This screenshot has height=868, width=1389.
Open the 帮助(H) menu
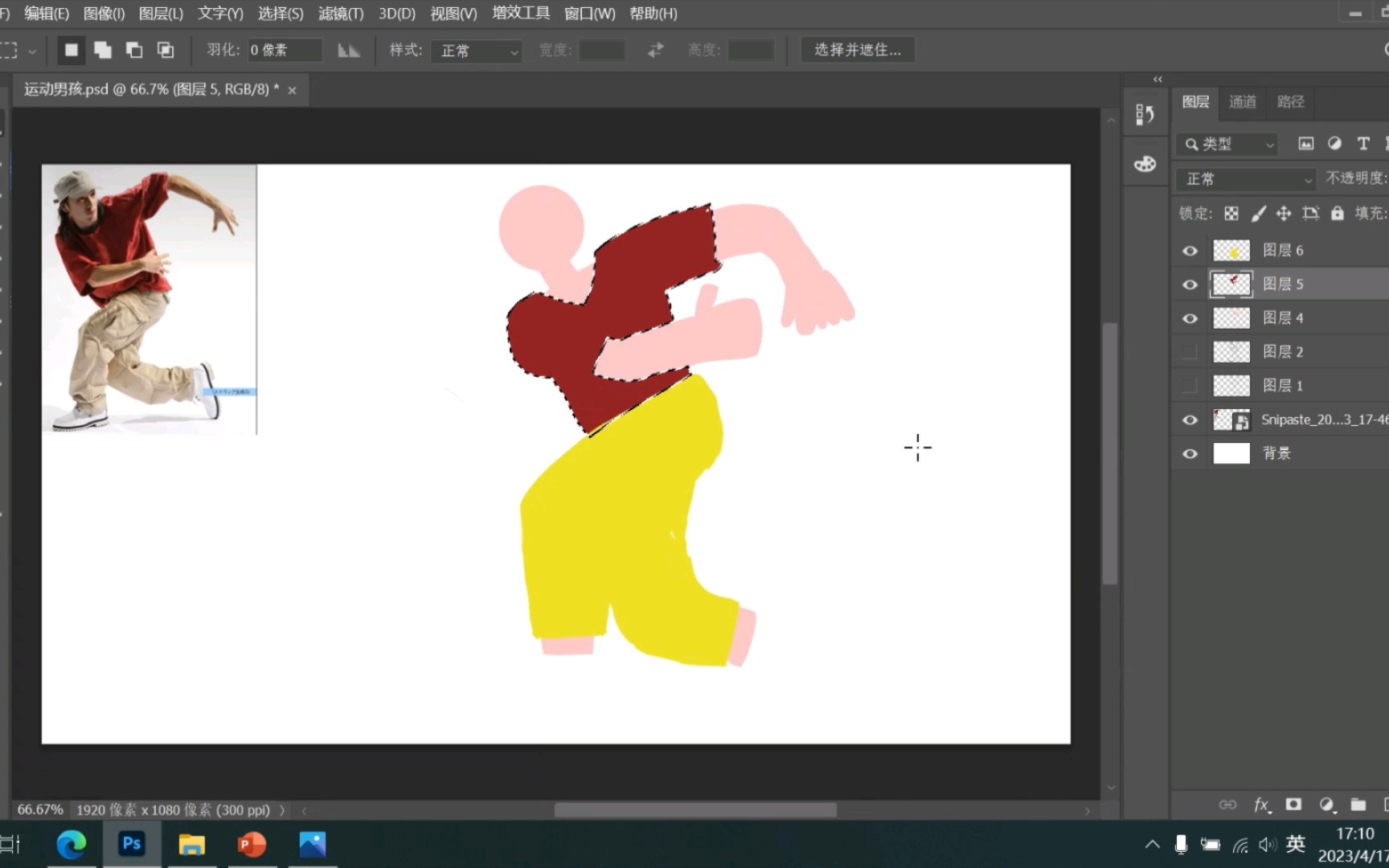tap(654, 14)
